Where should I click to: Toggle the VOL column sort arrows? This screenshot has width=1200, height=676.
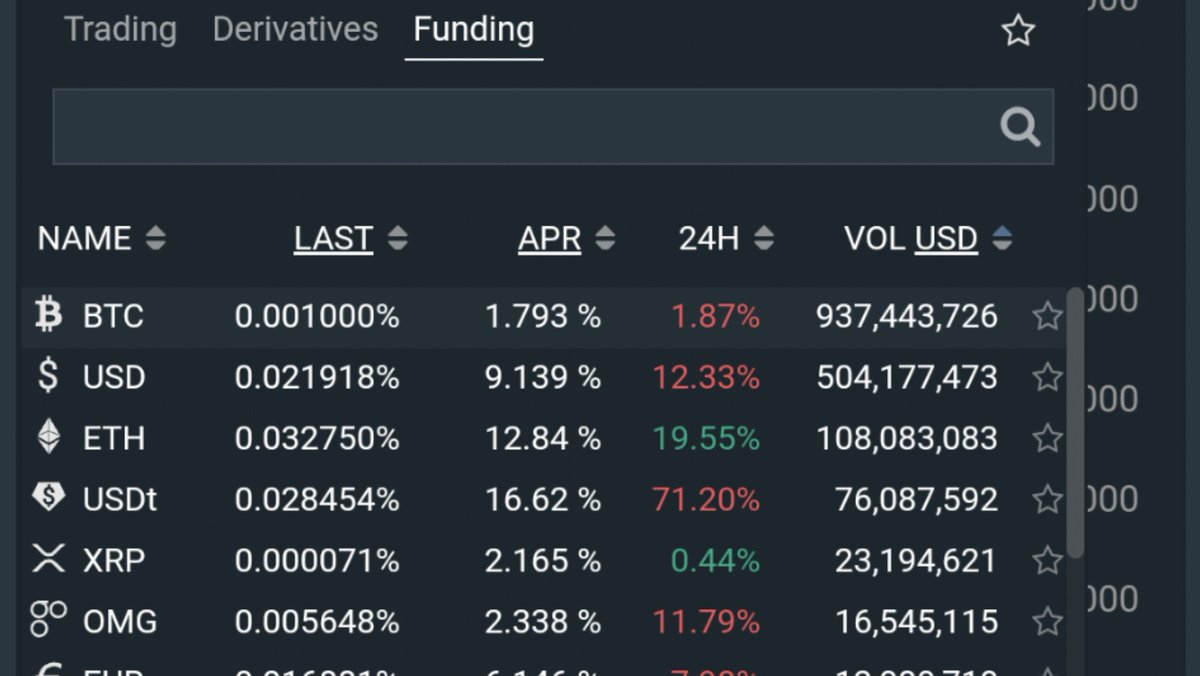point(1002,238)
